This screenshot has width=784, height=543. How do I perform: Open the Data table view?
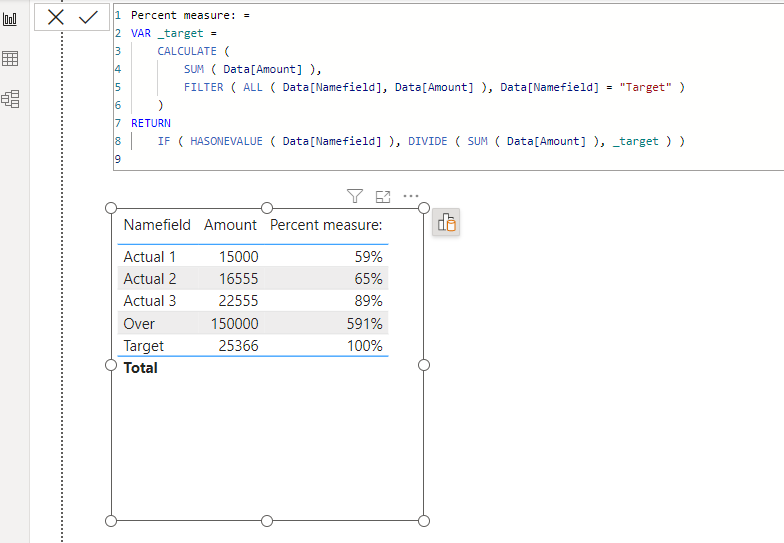(10, 58)
